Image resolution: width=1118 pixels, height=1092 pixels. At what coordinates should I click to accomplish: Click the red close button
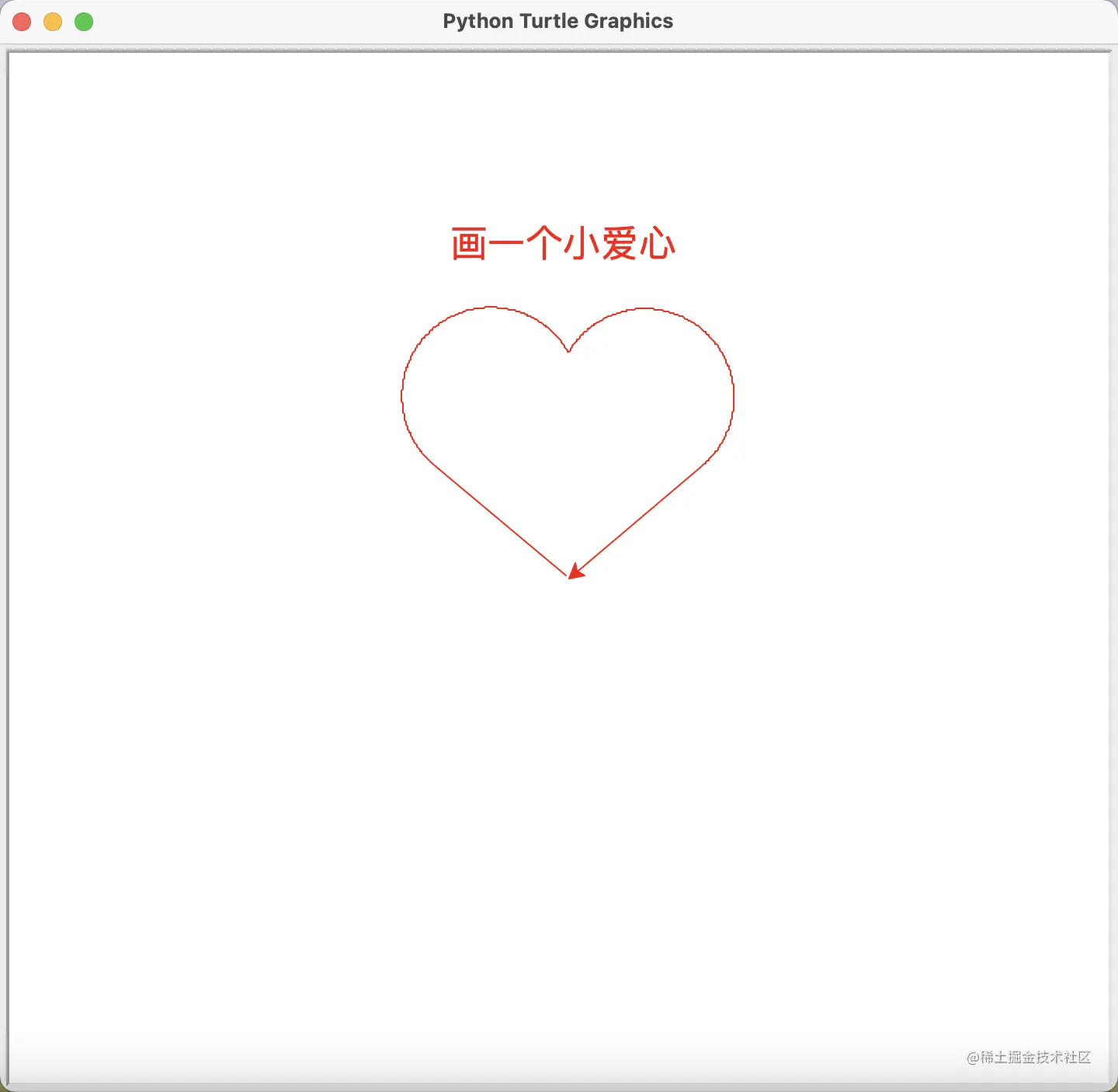[x=22, y=22]
